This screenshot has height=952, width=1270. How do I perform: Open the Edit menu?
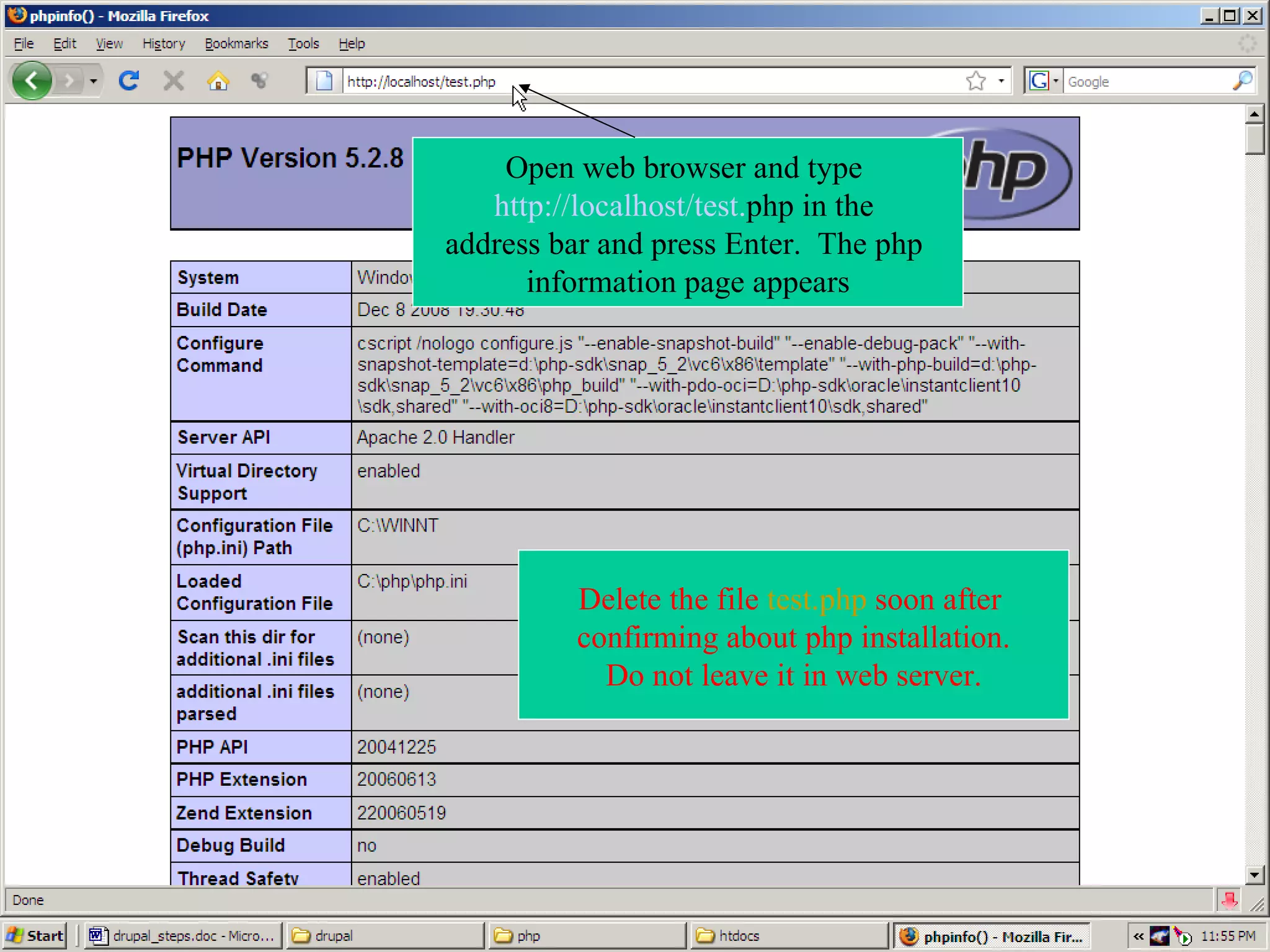(64, 43)
